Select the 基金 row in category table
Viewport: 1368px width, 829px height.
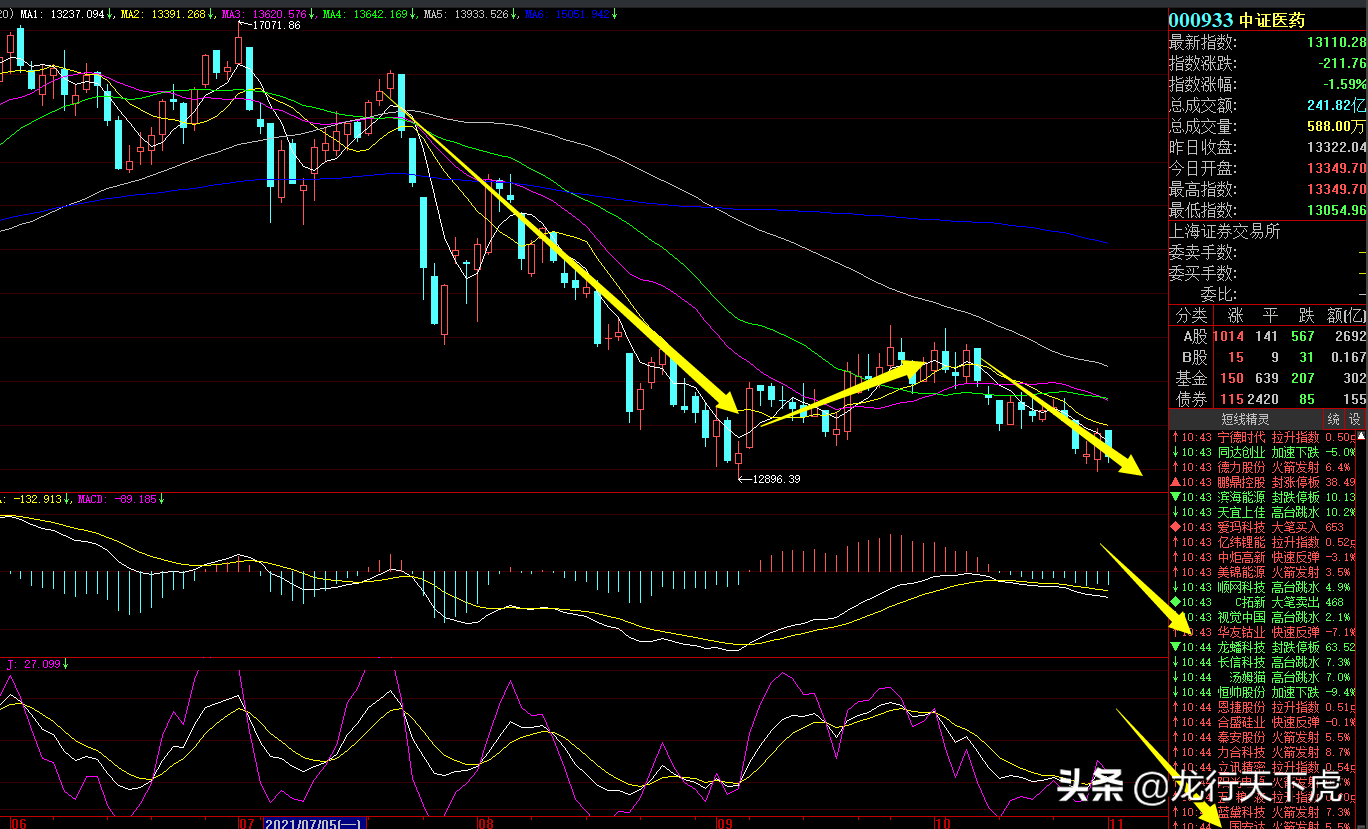[x=1267, y=379]
